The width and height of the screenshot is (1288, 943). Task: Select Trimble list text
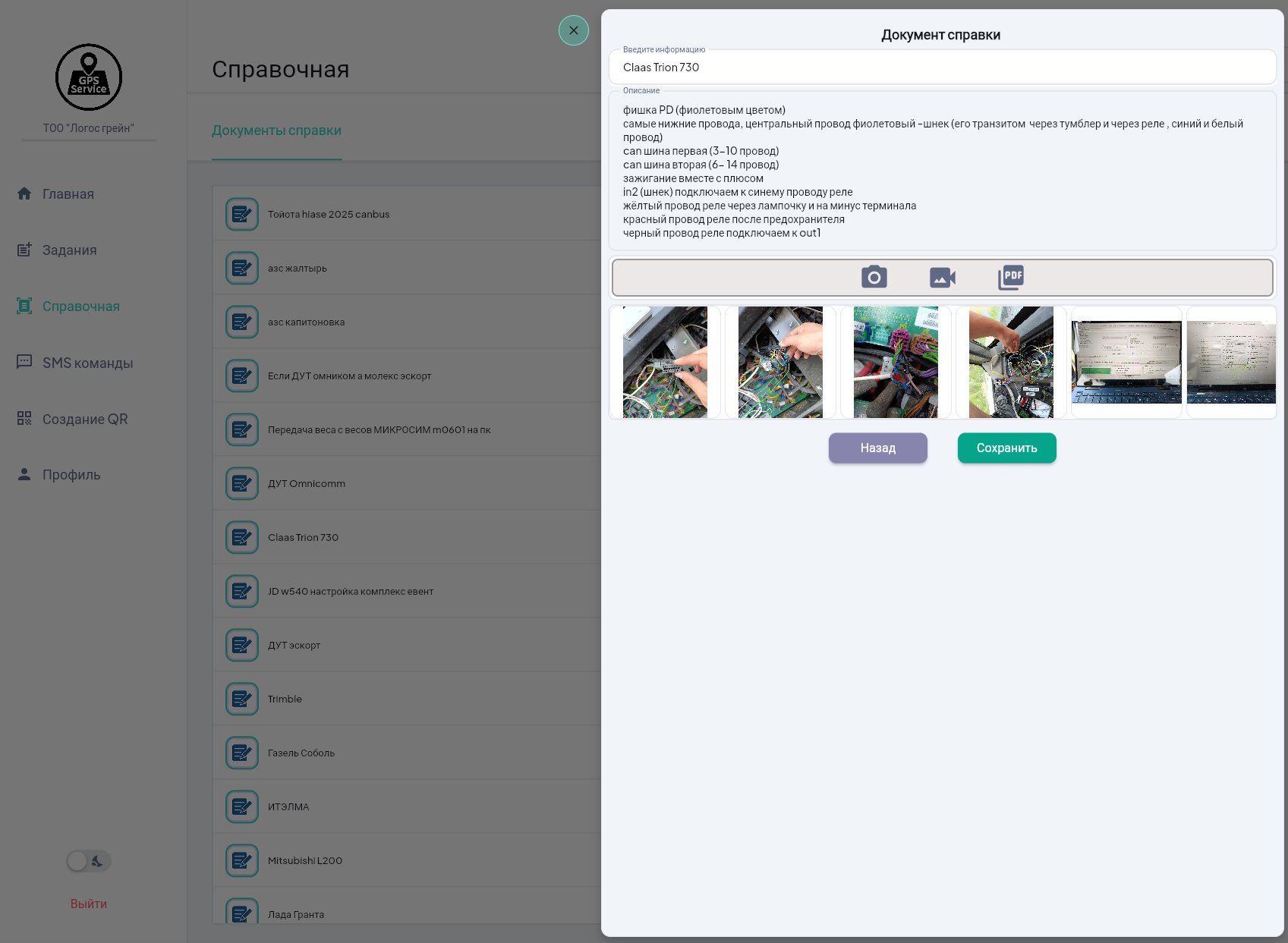click(x=285, y=699)
